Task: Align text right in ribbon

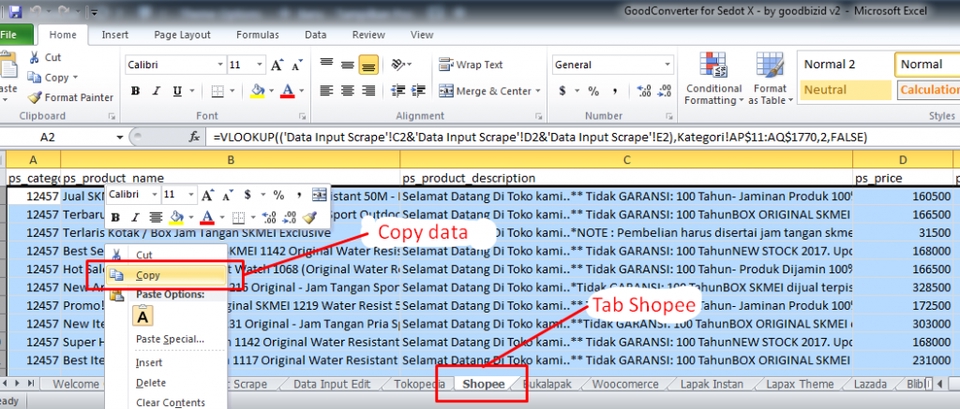Action: pos(368,91)
